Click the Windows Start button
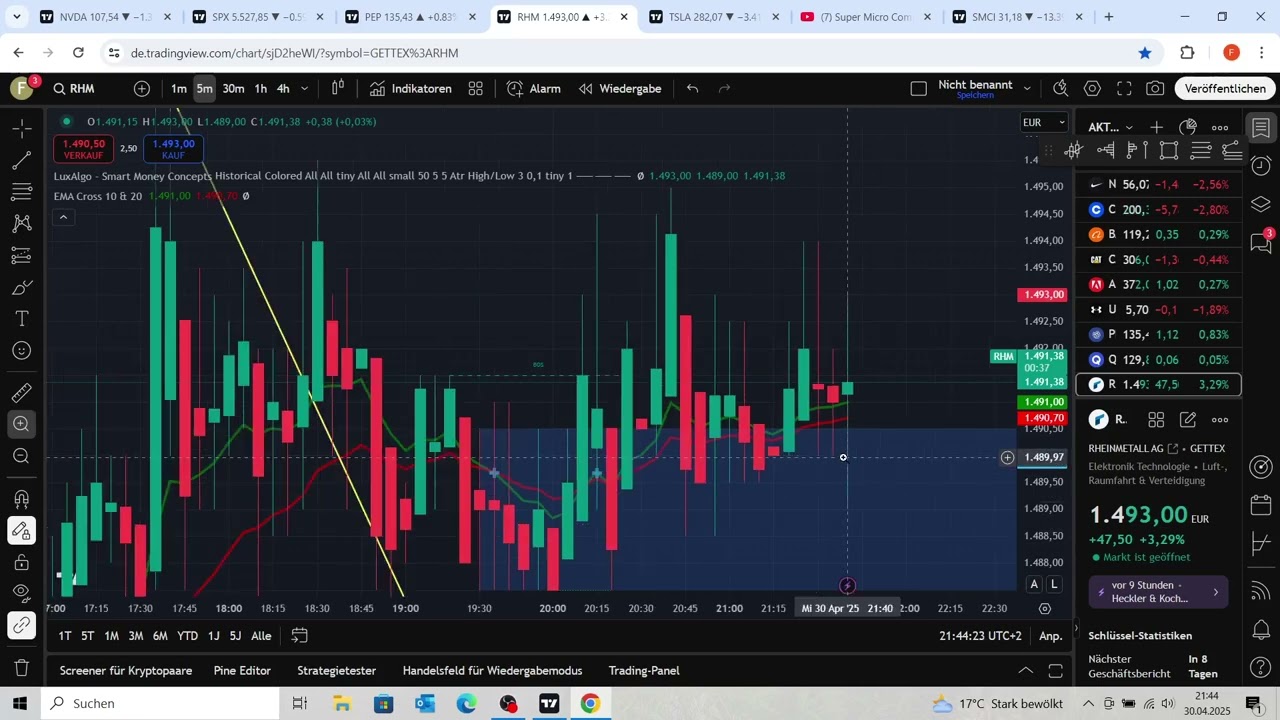 20,704
